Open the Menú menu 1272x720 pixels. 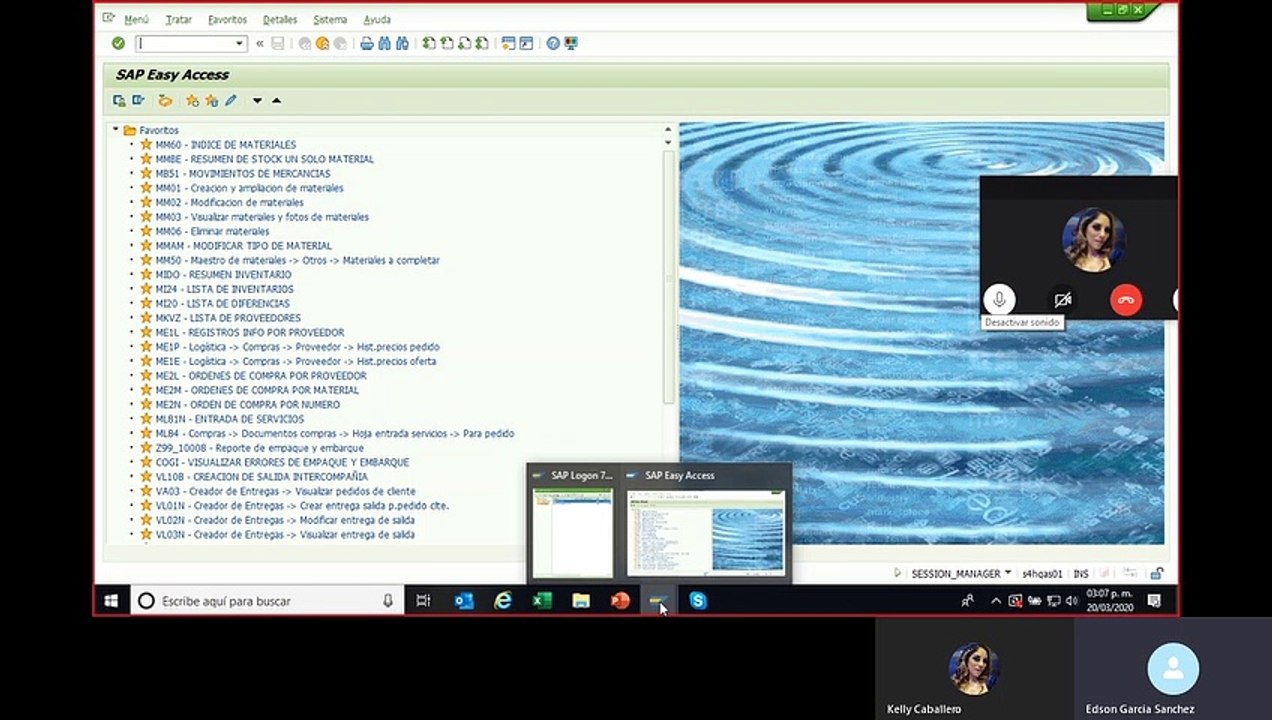136,19
